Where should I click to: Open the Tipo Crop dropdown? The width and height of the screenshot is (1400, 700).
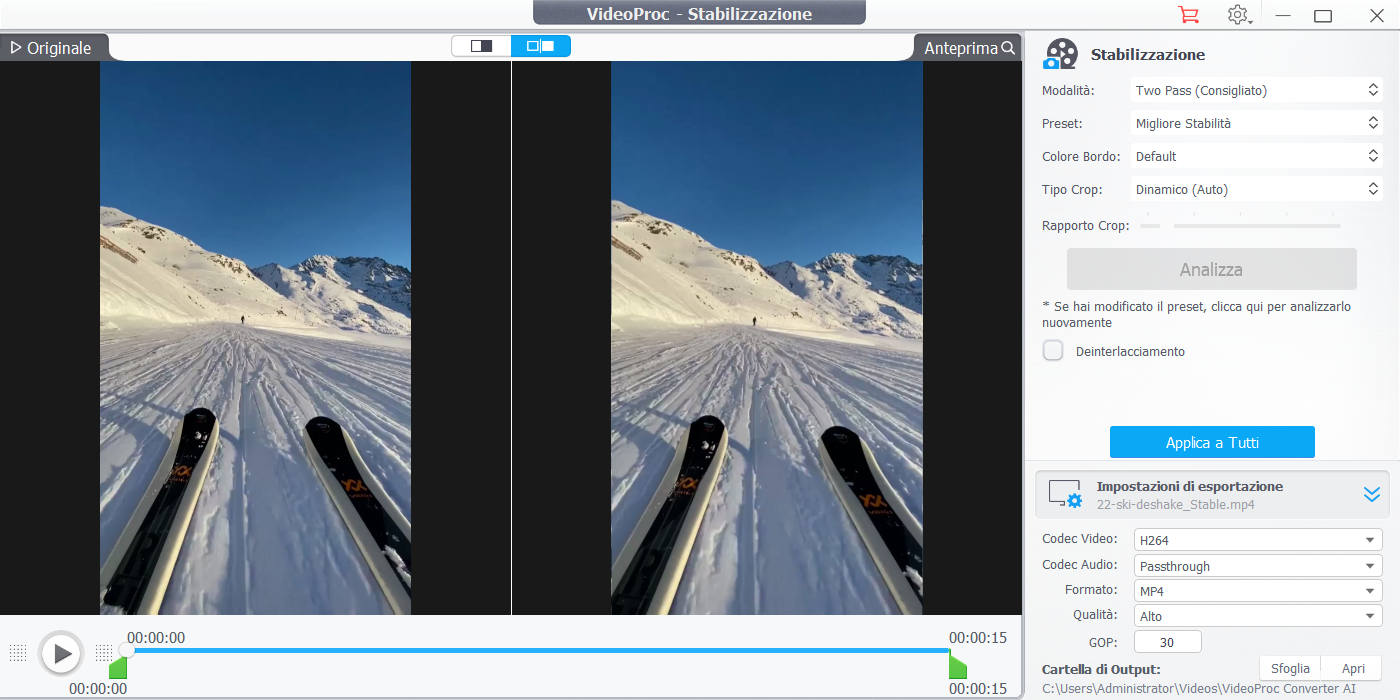1256,189
